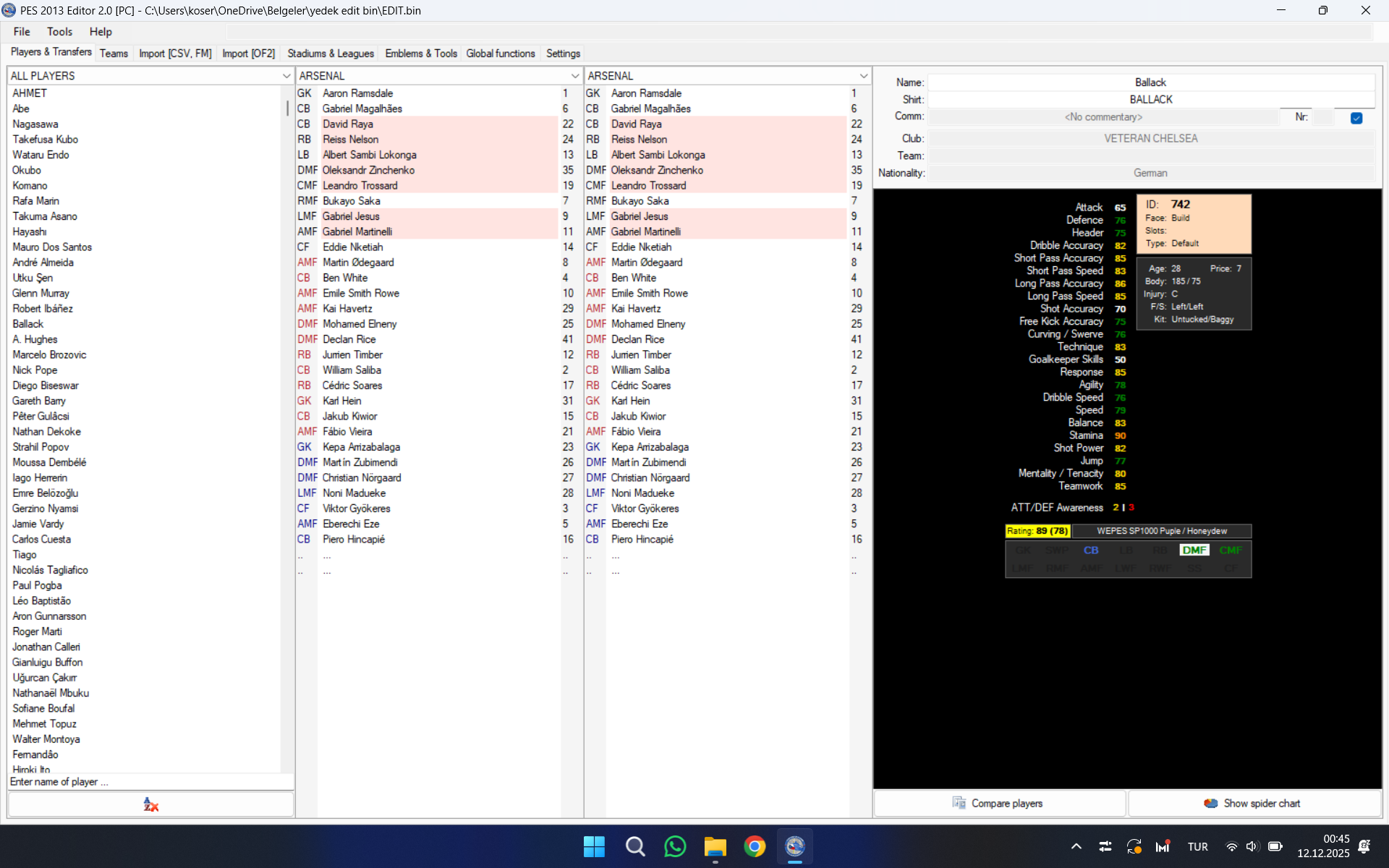Open File Explorer from the taskbar

click(x=715, y=846)
